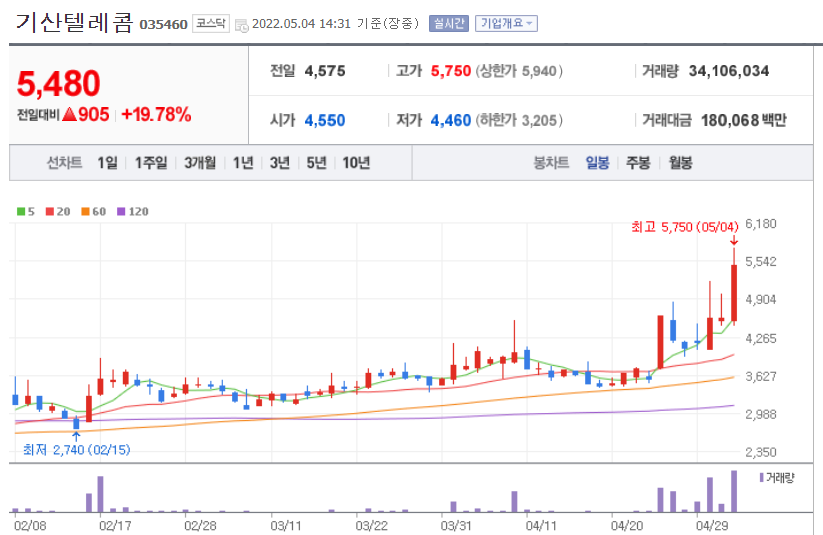Click the 실시간 badge button
Screen dimensions: 823x535
[449, 24]
